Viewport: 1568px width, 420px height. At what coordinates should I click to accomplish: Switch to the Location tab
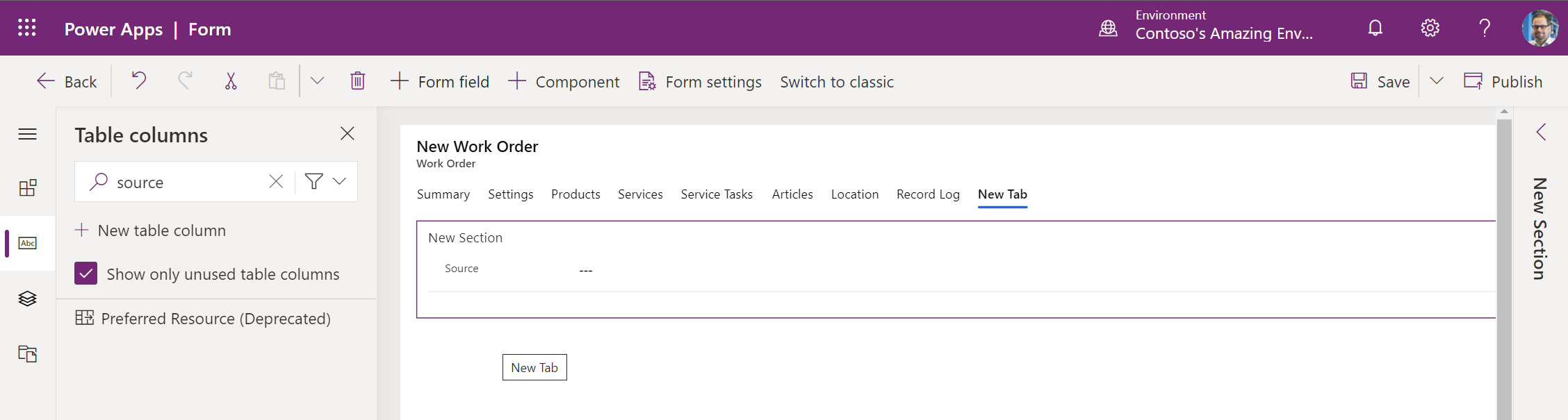(x=855, y=194)
